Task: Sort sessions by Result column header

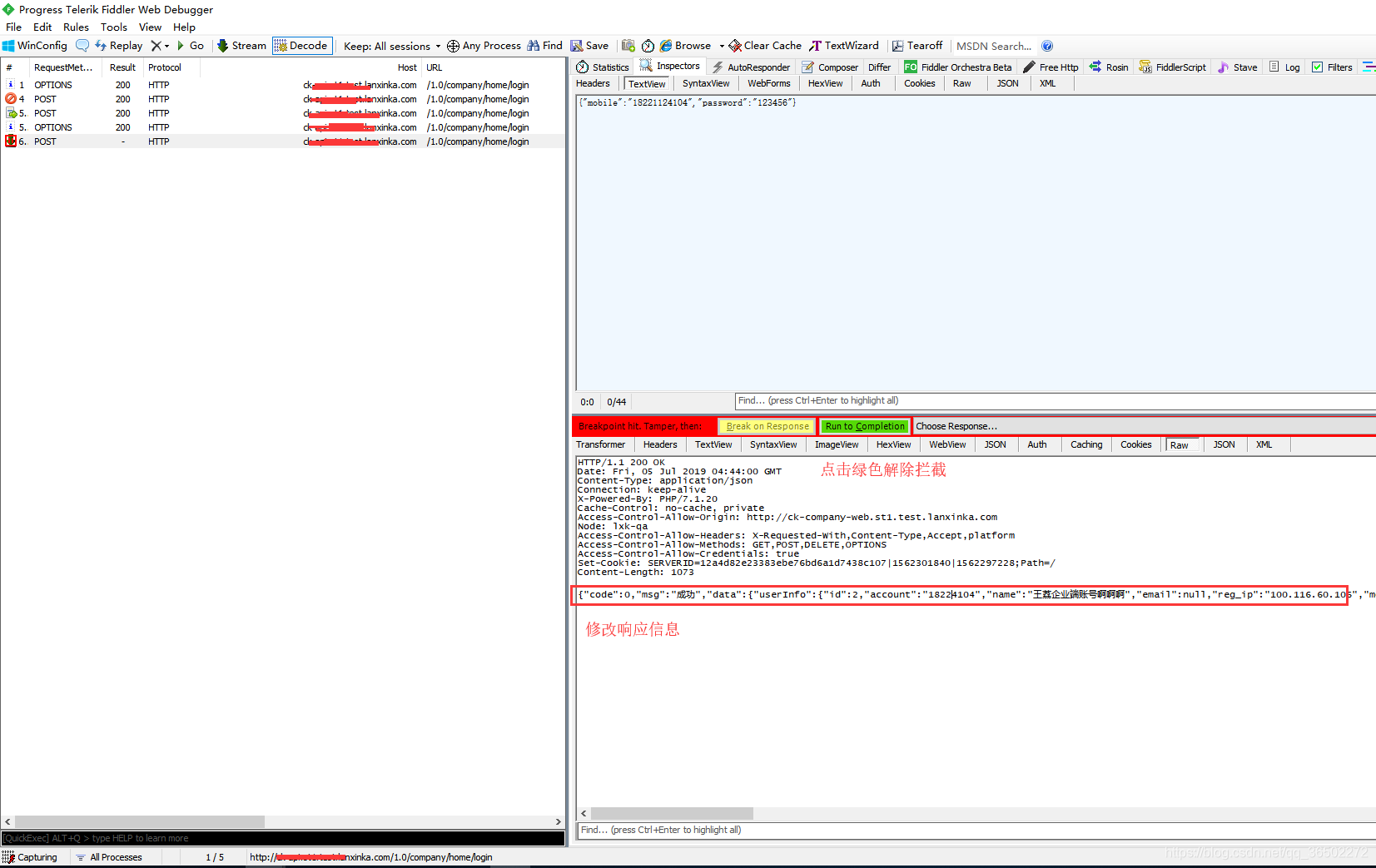Action: (x=122, y=67)
